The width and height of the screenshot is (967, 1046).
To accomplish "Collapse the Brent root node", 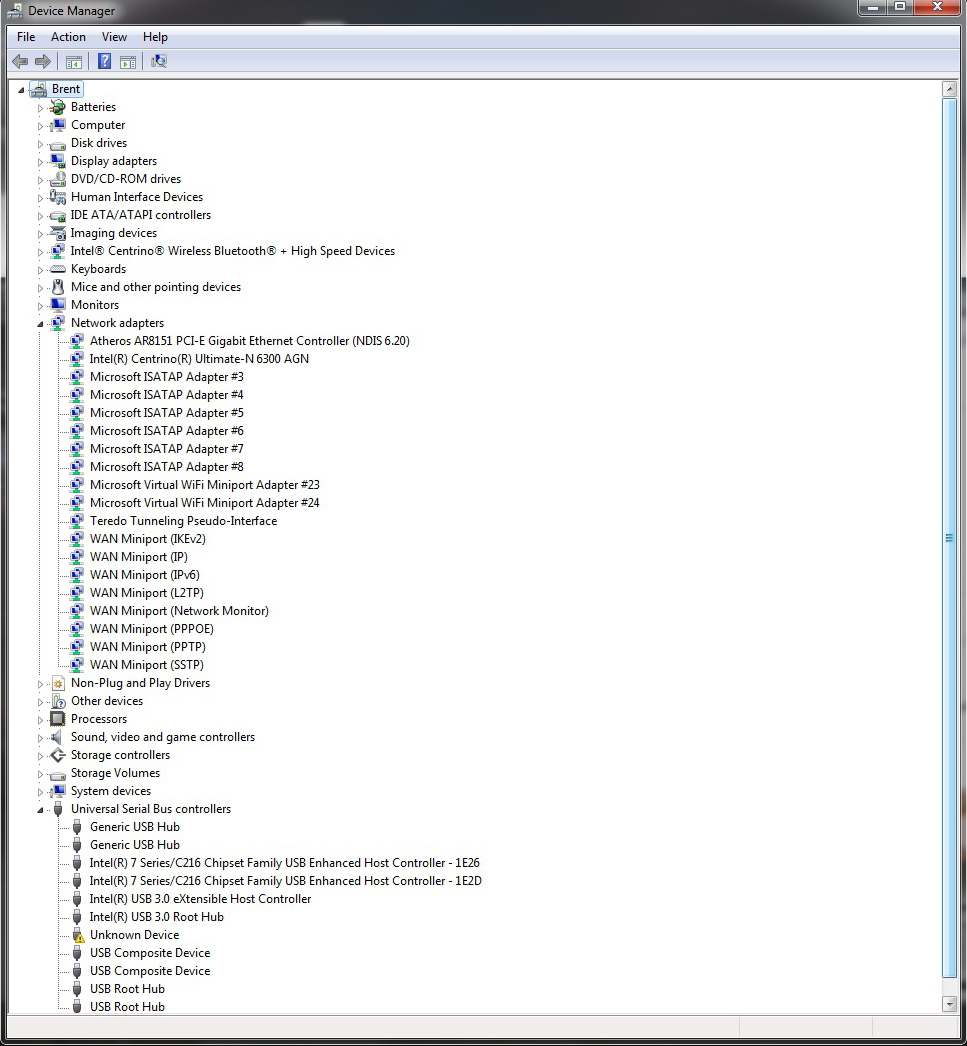I will point(21,89).
